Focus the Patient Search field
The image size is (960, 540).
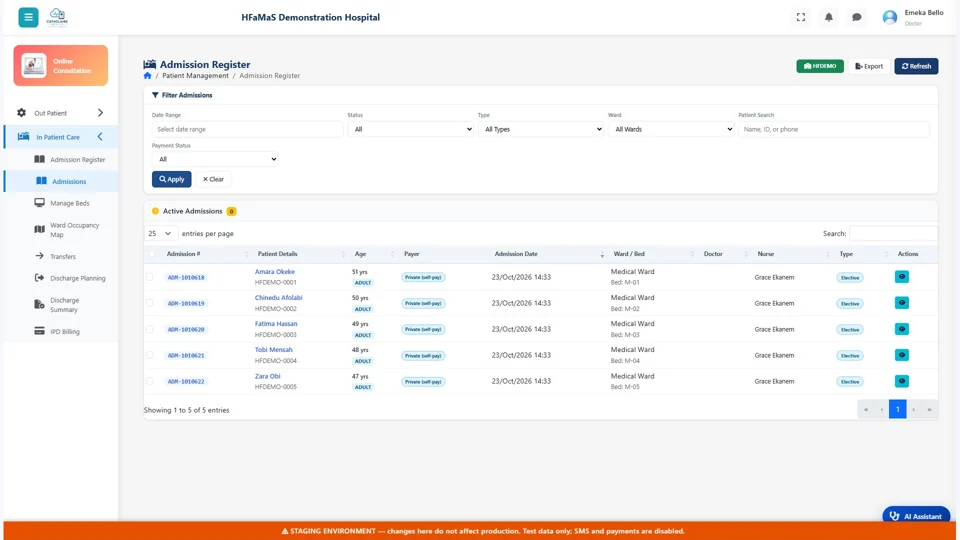[x=834, y=129]
